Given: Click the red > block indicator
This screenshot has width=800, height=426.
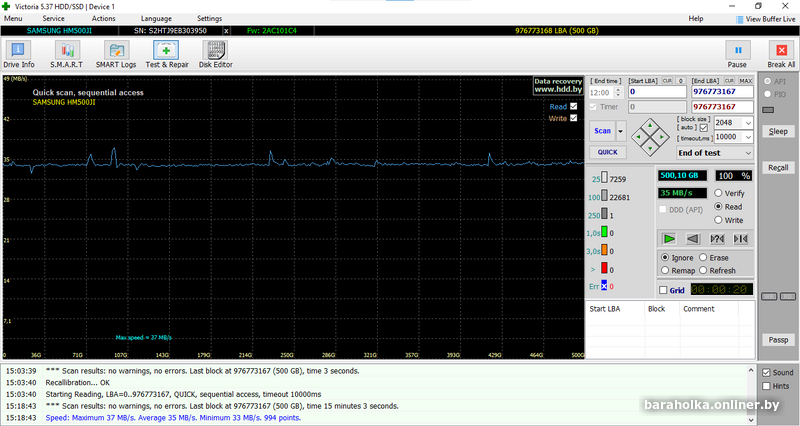Looking at the screenshot, I should point(604,268).
